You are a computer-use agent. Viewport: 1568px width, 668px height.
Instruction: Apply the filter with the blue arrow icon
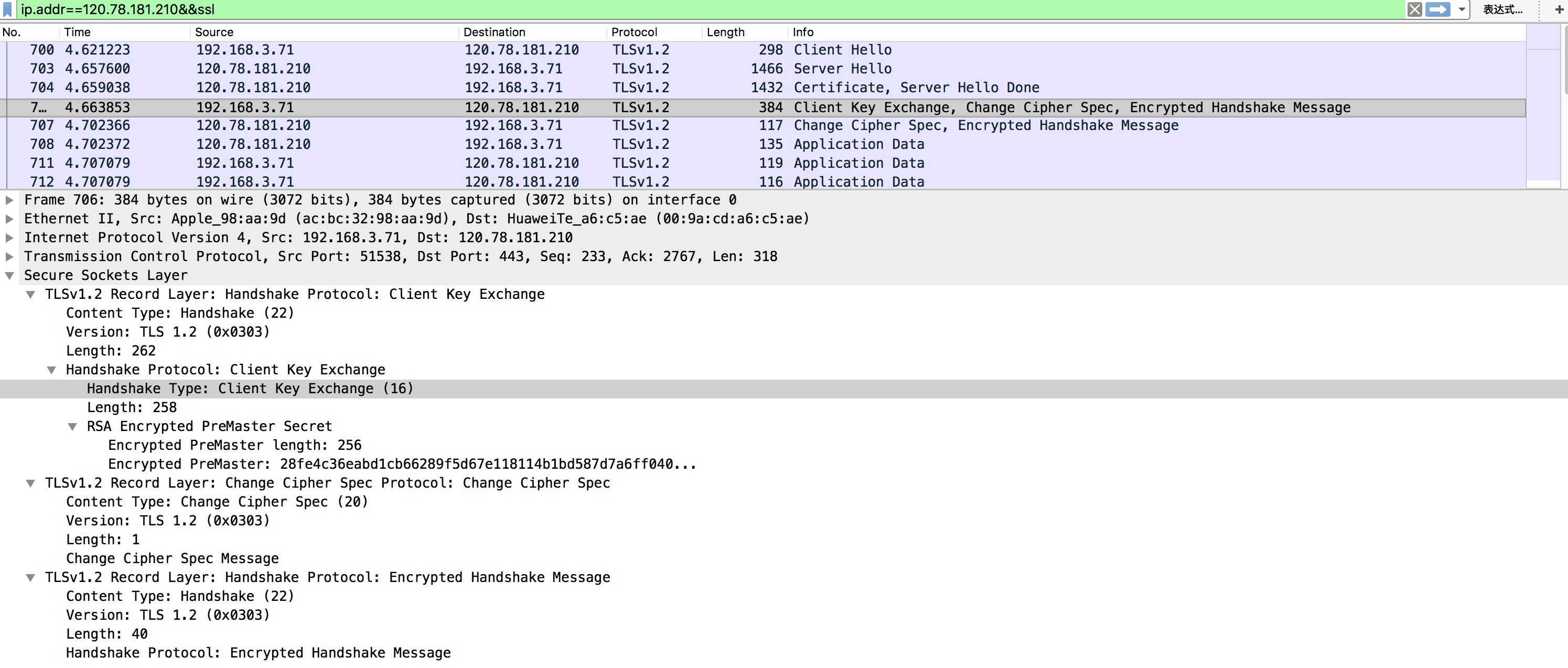pyautogui.click(x=1438, y=10)
